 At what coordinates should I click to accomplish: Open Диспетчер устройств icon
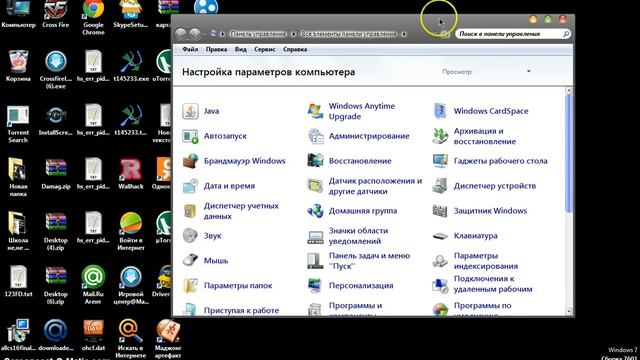[440, 186]
